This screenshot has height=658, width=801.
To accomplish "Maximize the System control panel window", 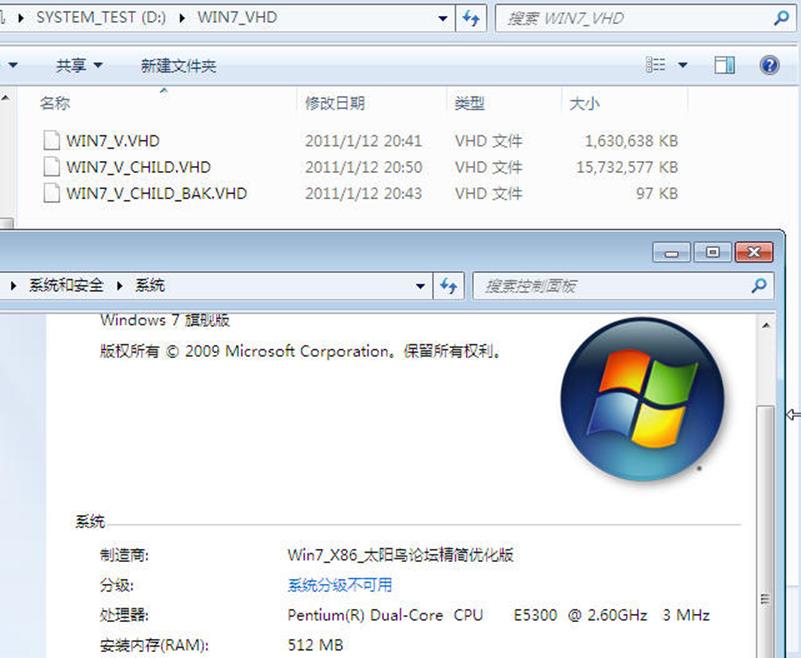I will click(713, 252).
